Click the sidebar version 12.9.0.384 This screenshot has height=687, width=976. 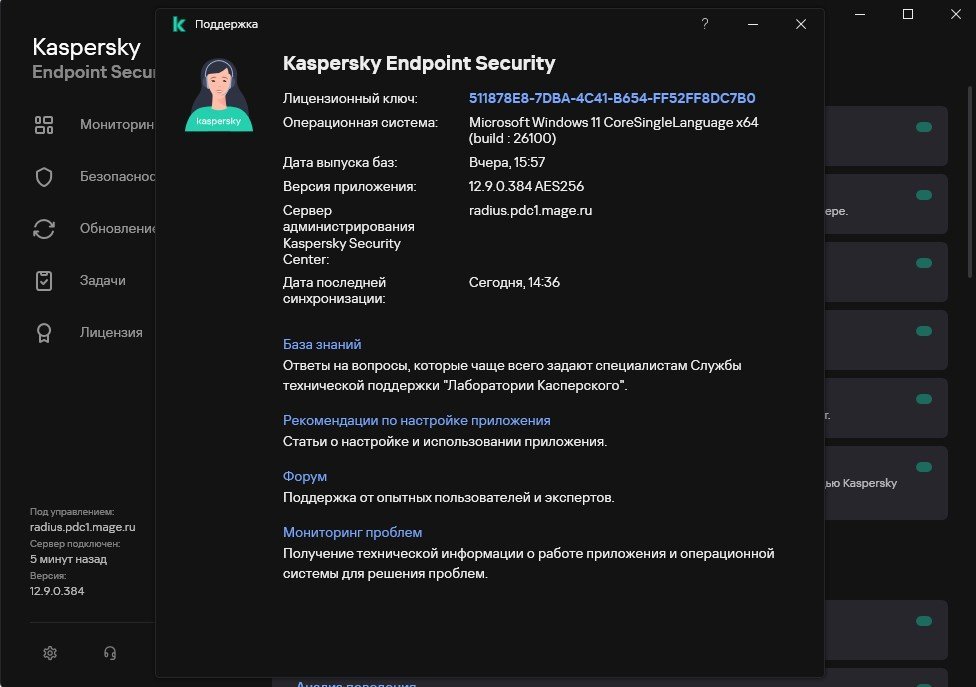(57, 591)
